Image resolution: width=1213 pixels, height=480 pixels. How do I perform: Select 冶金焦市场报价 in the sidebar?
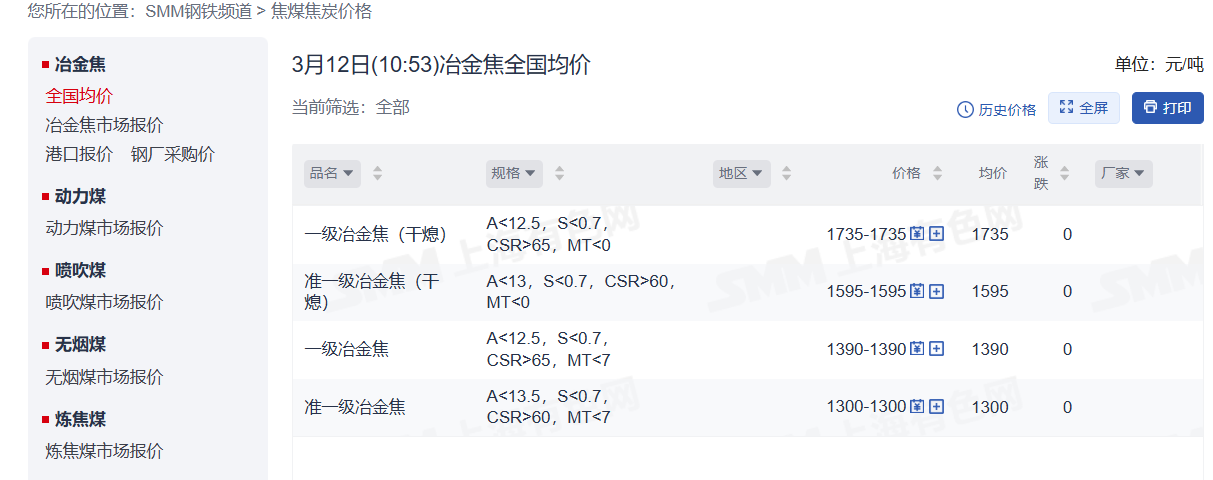click(104, 125)
